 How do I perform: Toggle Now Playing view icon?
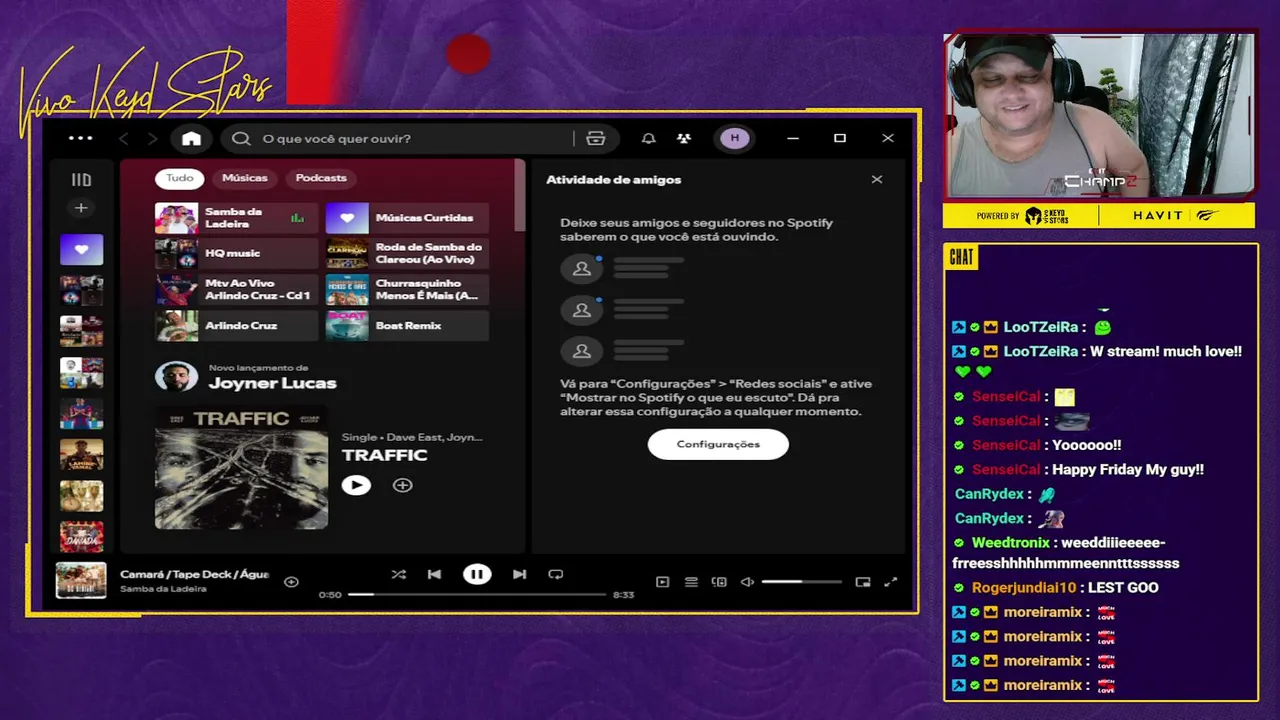[x=662, y=582]
